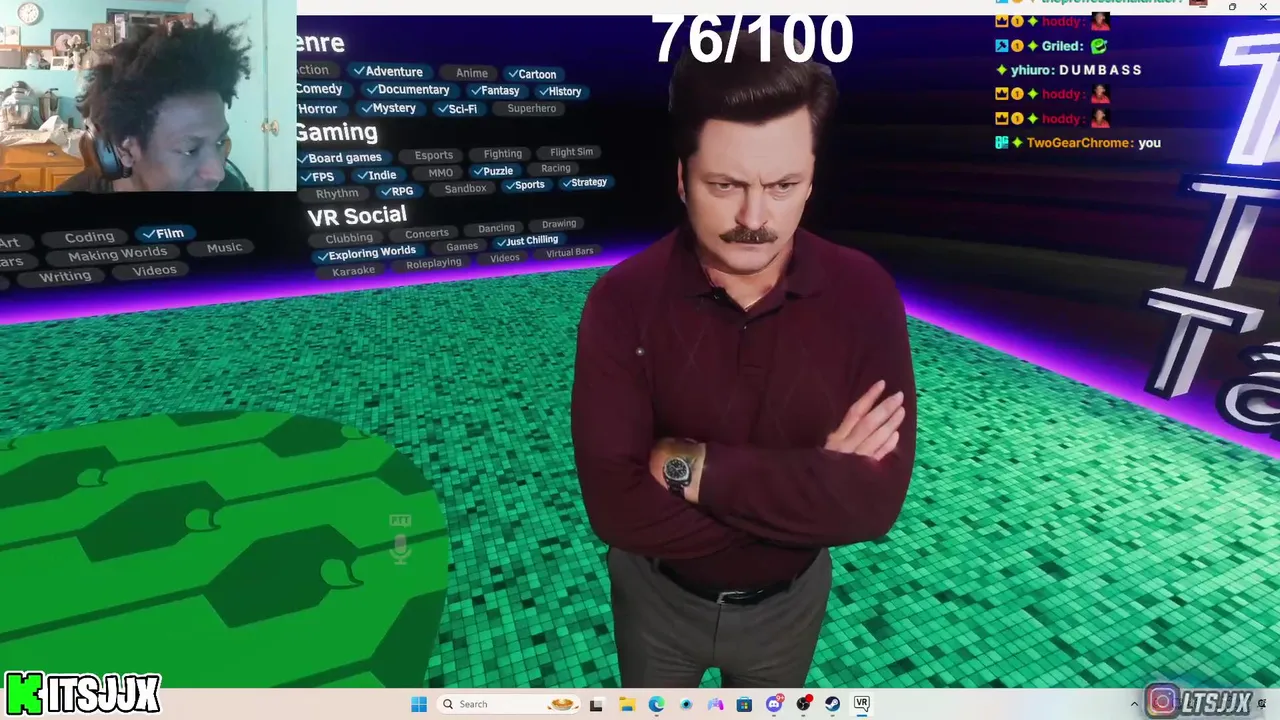Uncheck the Strategy gaming tag
The width and height of the screenshot is (1280, 720).
(x=584, y=182)
